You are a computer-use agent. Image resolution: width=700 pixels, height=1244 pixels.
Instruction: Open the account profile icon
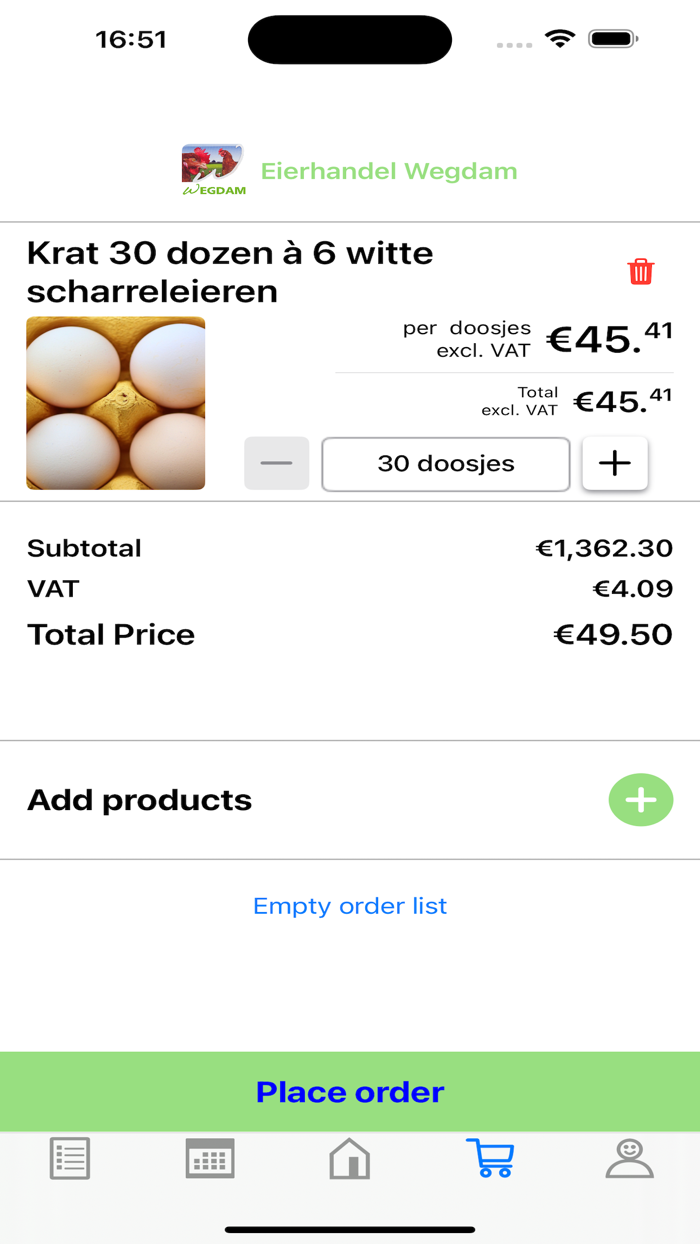click(x=630, y=1160)
